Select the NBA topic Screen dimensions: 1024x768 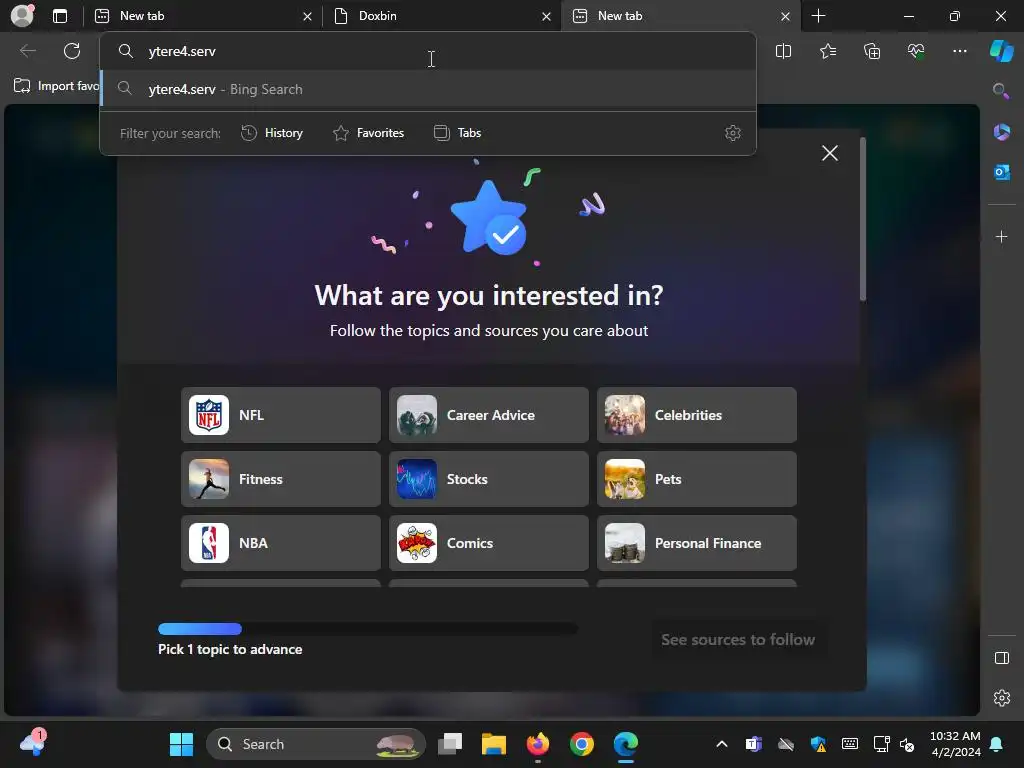tap(281, 543)
